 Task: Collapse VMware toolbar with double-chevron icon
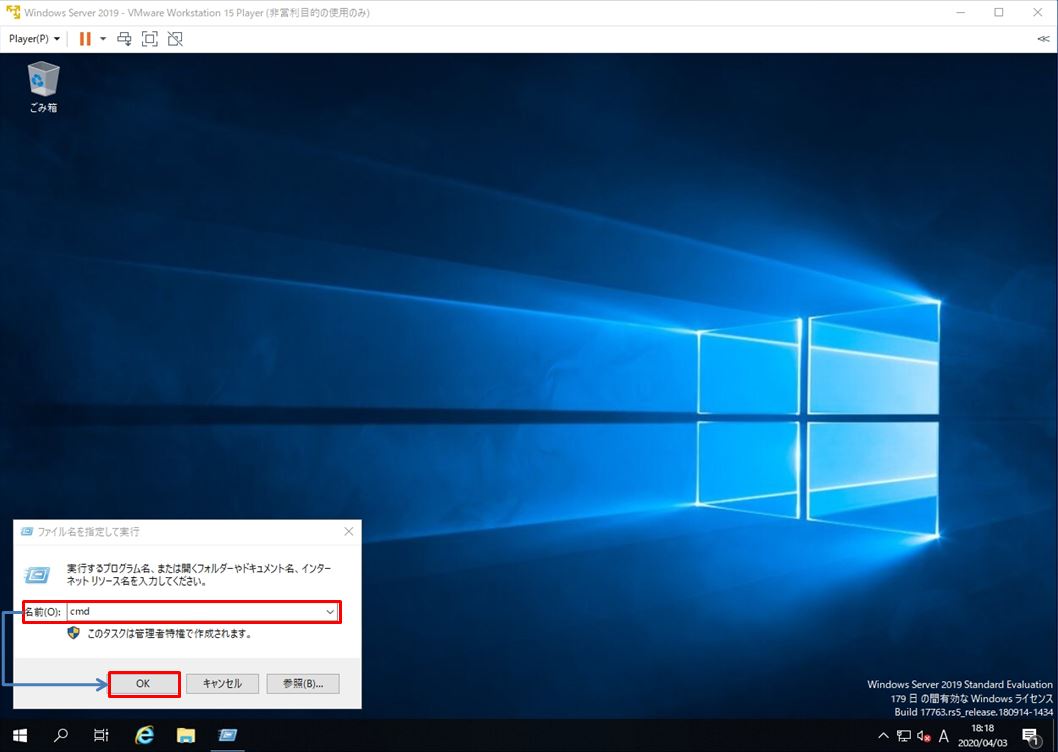(x=1042, y=39)
